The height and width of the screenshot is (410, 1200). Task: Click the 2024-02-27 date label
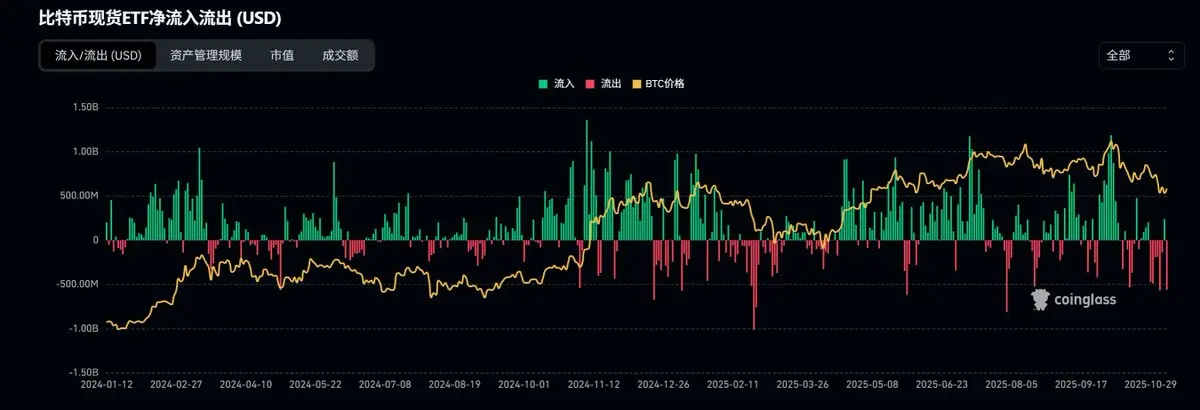click(x=176, y=383)
